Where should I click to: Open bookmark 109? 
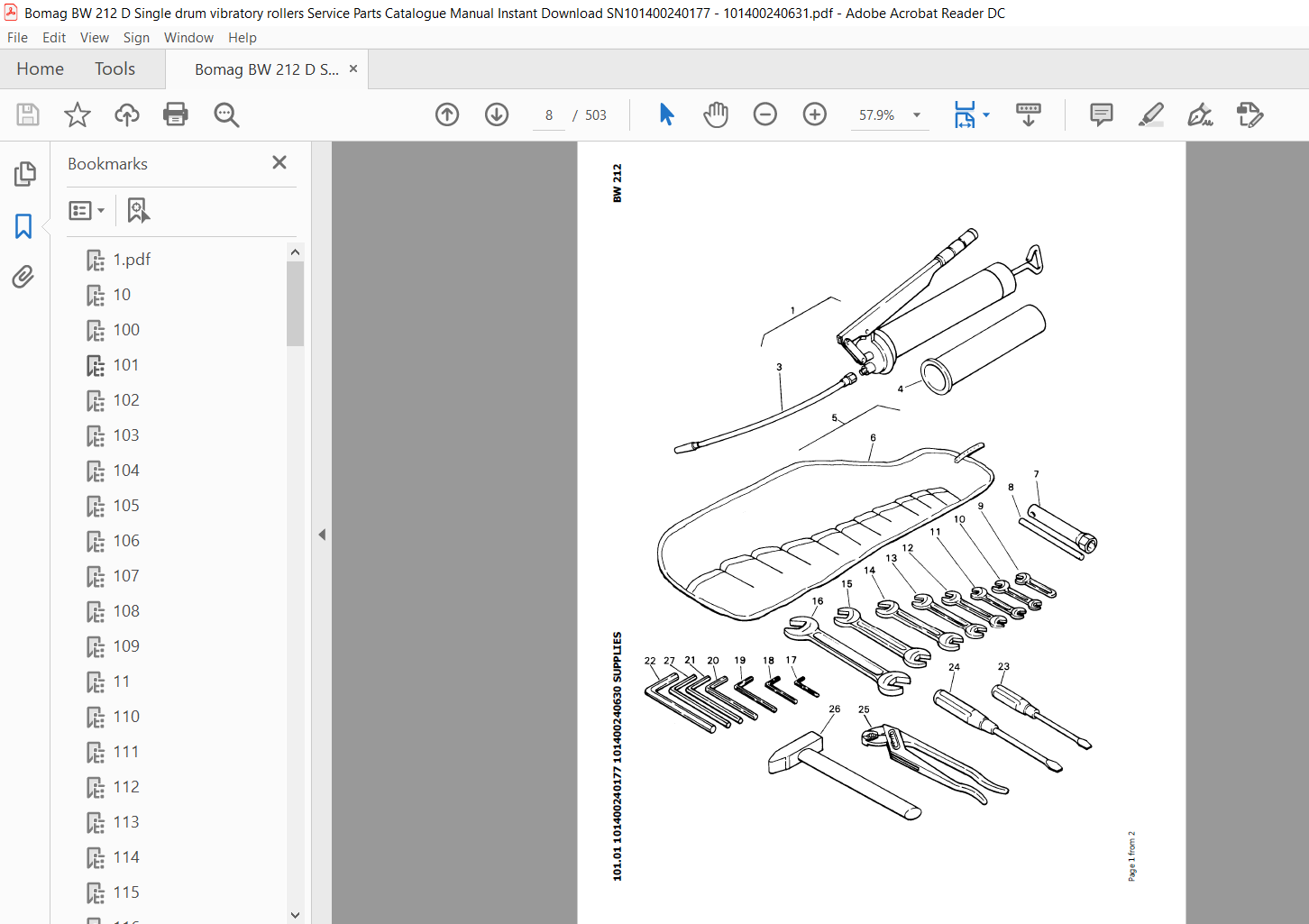point(126,646)
